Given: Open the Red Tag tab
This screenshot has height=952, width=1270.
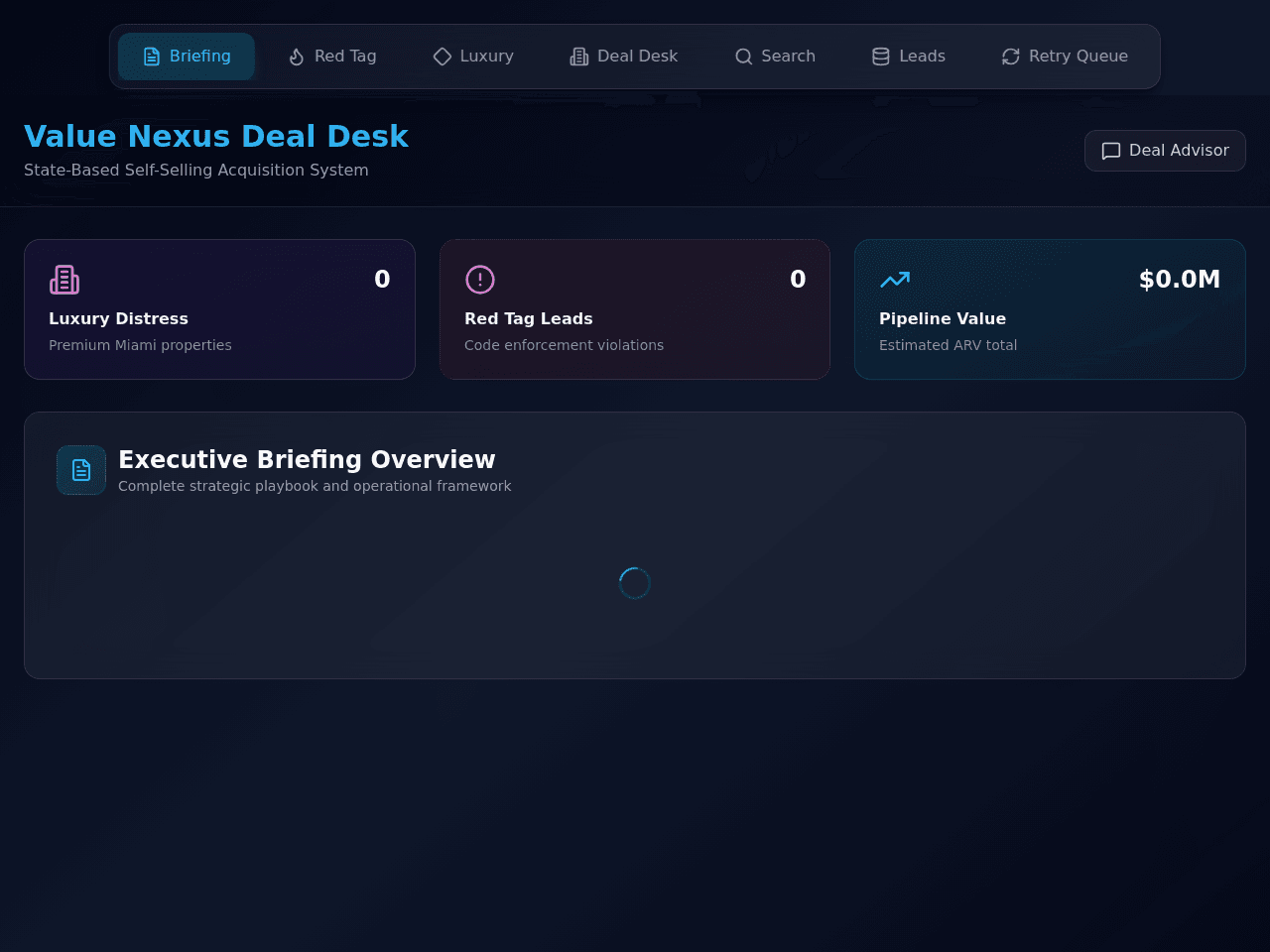Looking at the screenshot, I should pos(331,57).
